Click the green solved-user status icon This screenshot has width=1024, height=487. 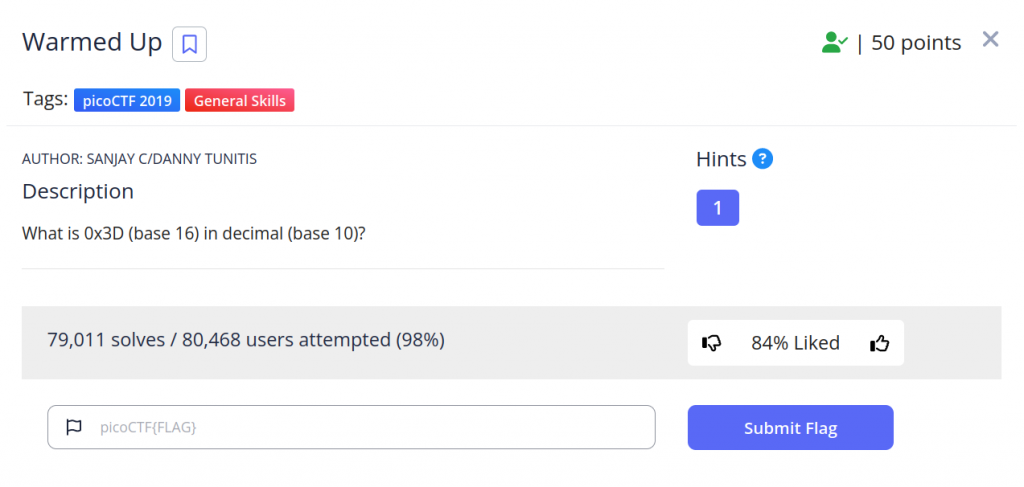point(834,42)
